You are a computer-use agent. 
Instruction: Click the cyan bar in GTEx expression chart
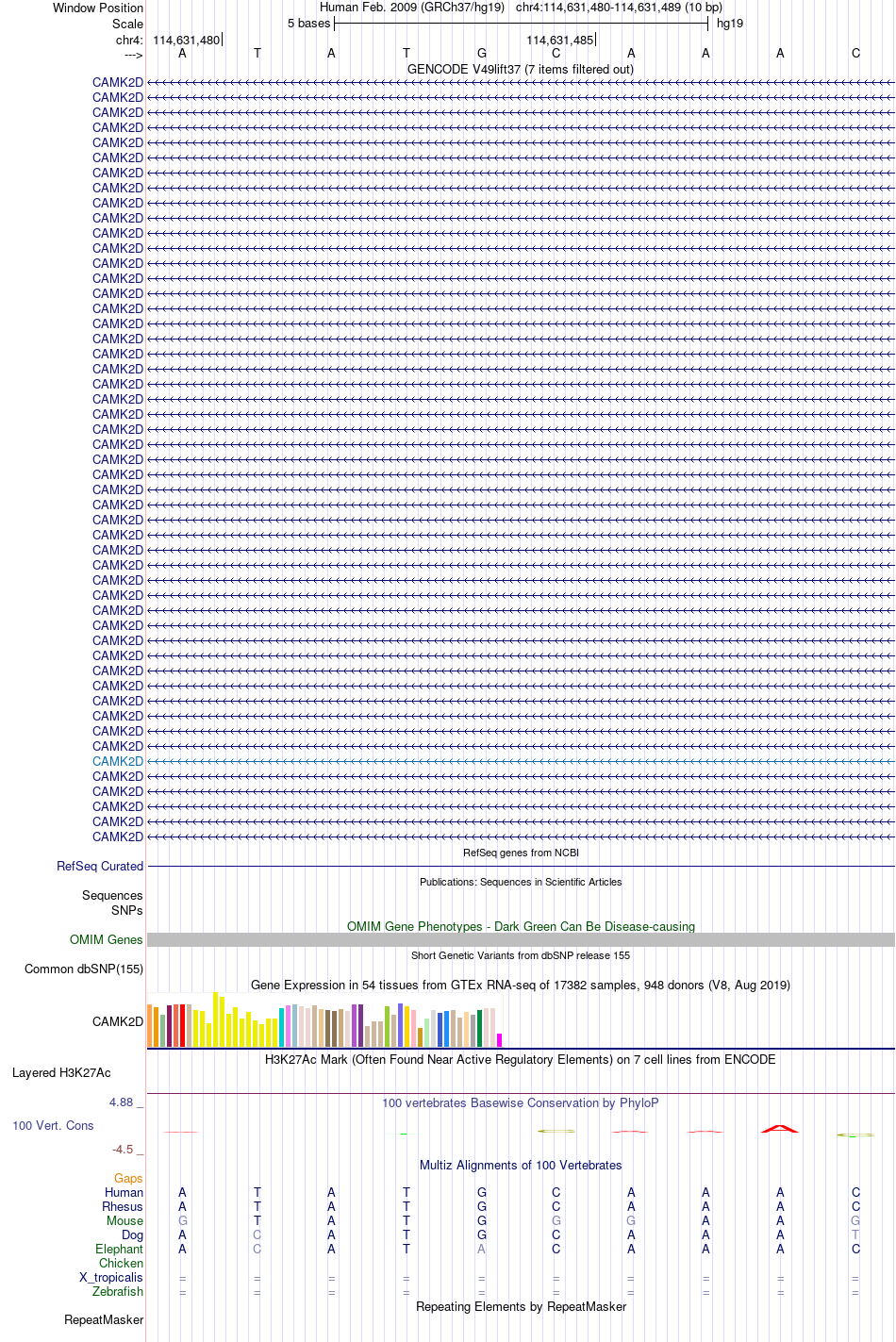tap(282, 1027)
